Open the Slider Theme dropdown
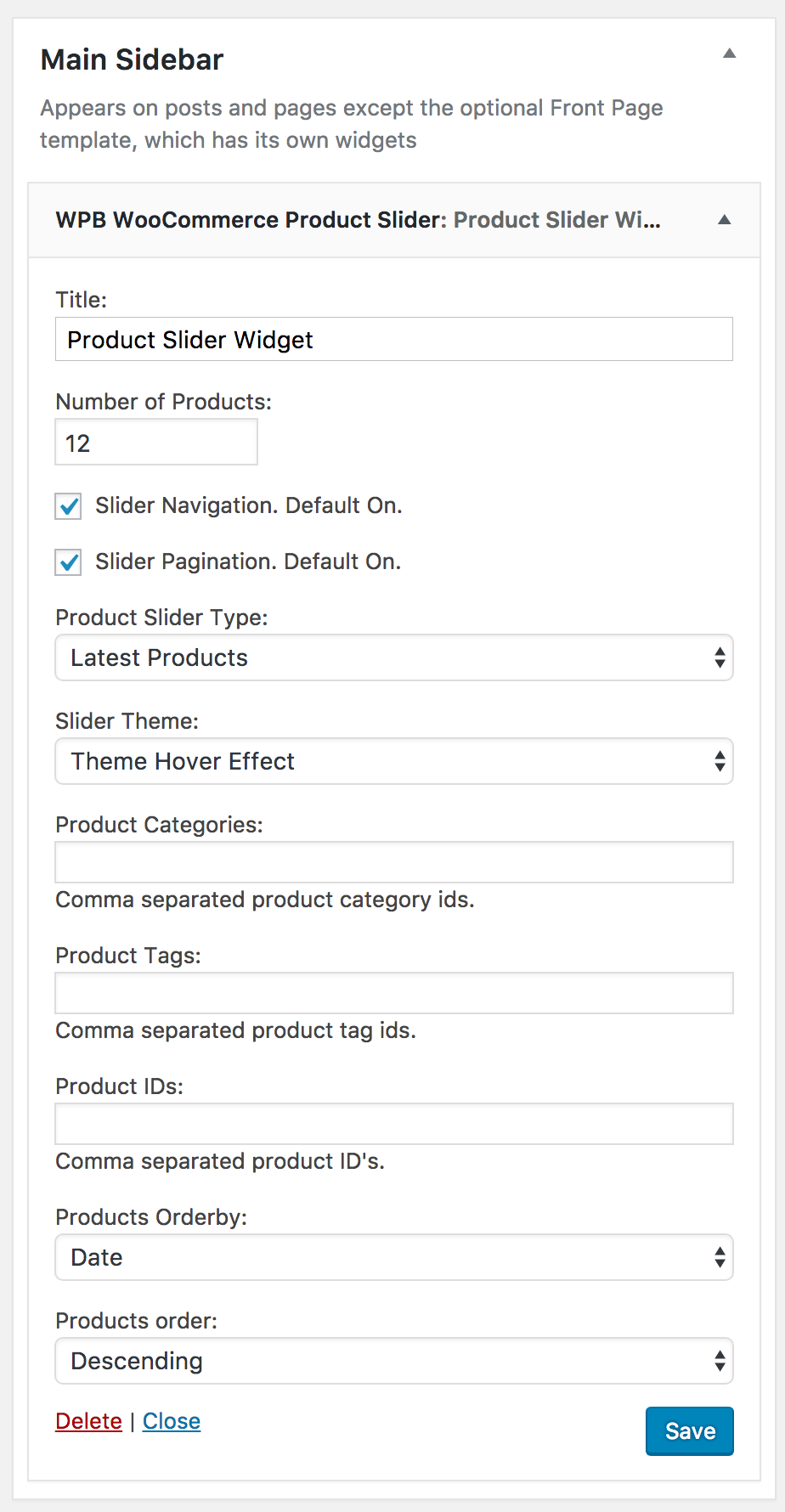Viewport: 785px width, 1512px height. click(394, 761)
